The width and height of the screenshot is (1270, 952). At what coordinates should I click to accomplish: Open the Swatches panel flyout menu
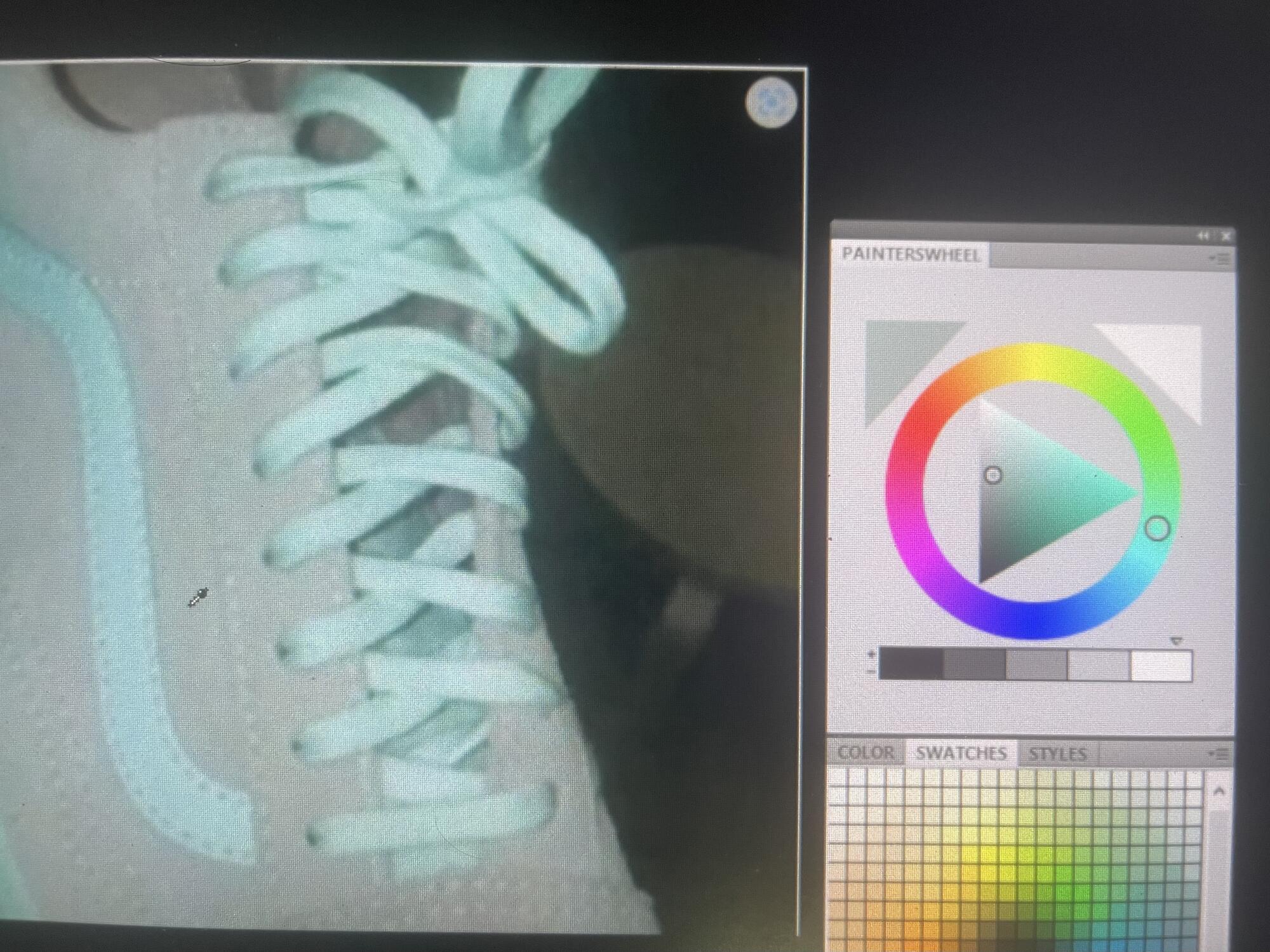click(x=1219, y=754)
